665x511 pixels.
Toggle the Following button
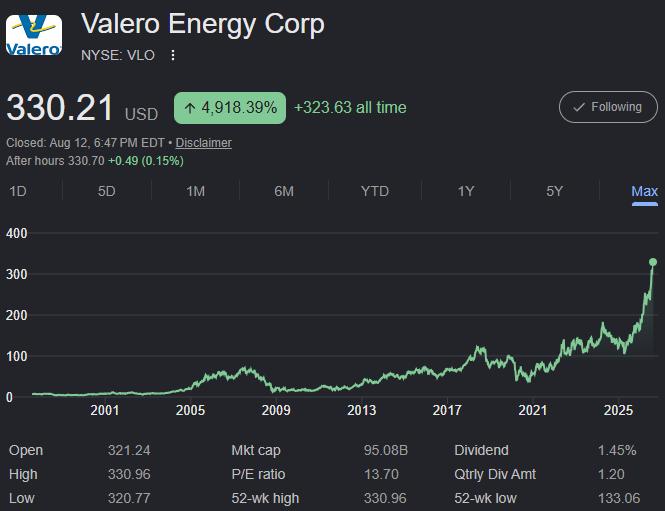608,107
